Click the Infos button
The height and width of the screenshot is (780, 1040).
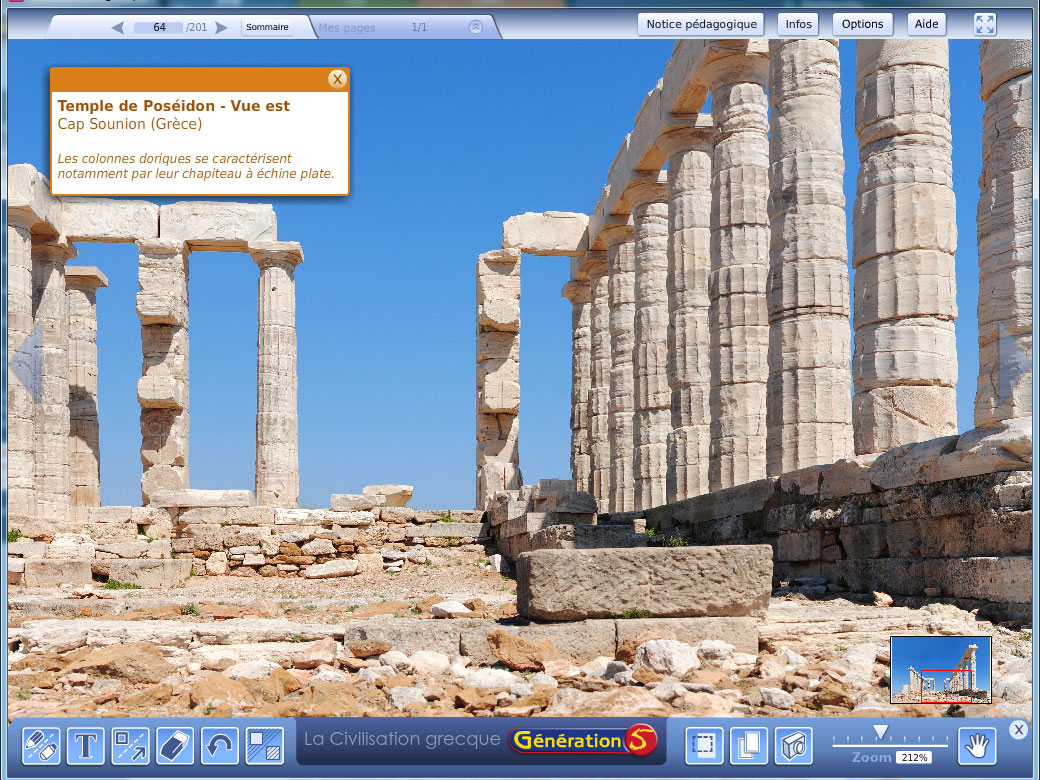(798, 24)
